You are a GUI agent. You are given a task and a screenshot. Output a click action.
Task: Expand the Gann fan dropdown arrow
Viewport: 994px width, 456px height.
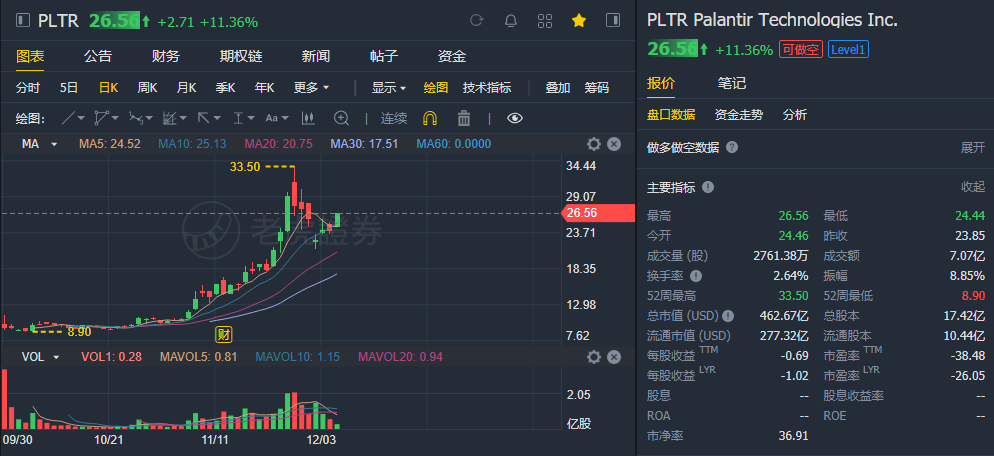[x=183, y=118]
